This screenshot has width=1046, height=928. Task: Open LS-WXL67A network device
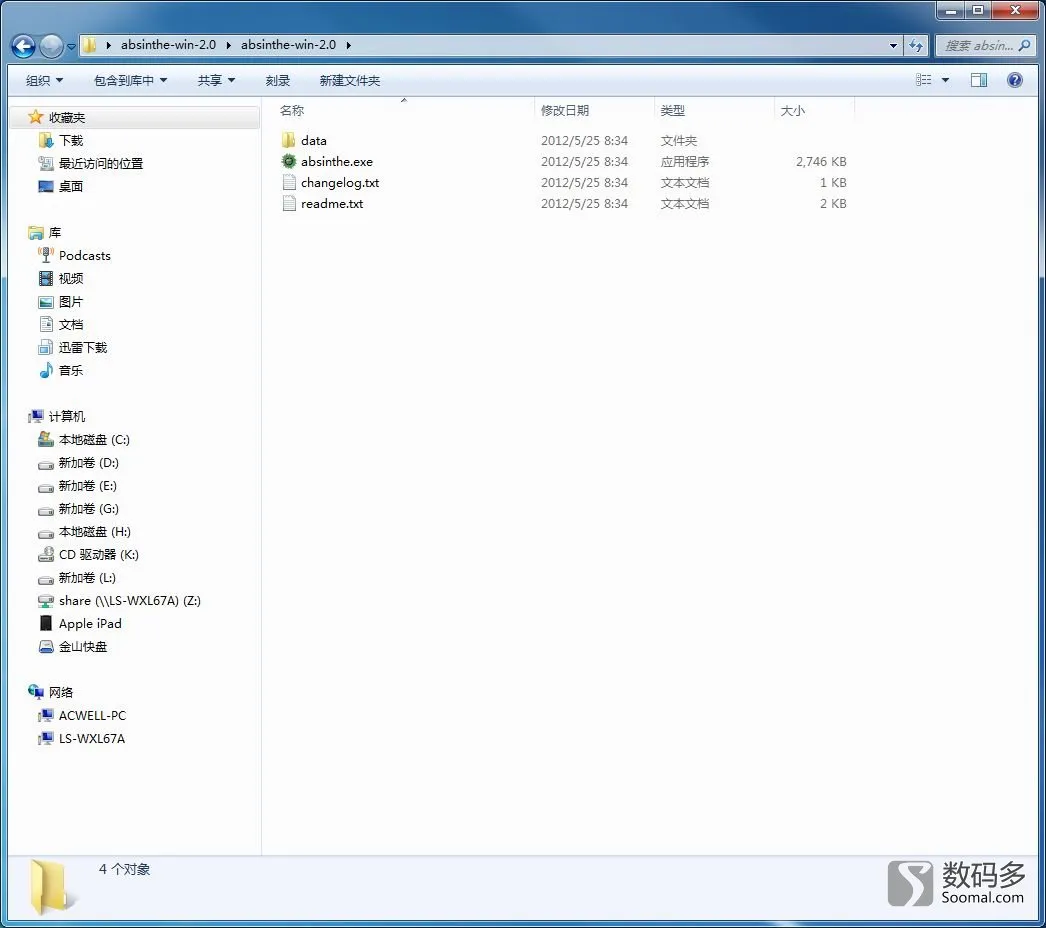[91, 739]
